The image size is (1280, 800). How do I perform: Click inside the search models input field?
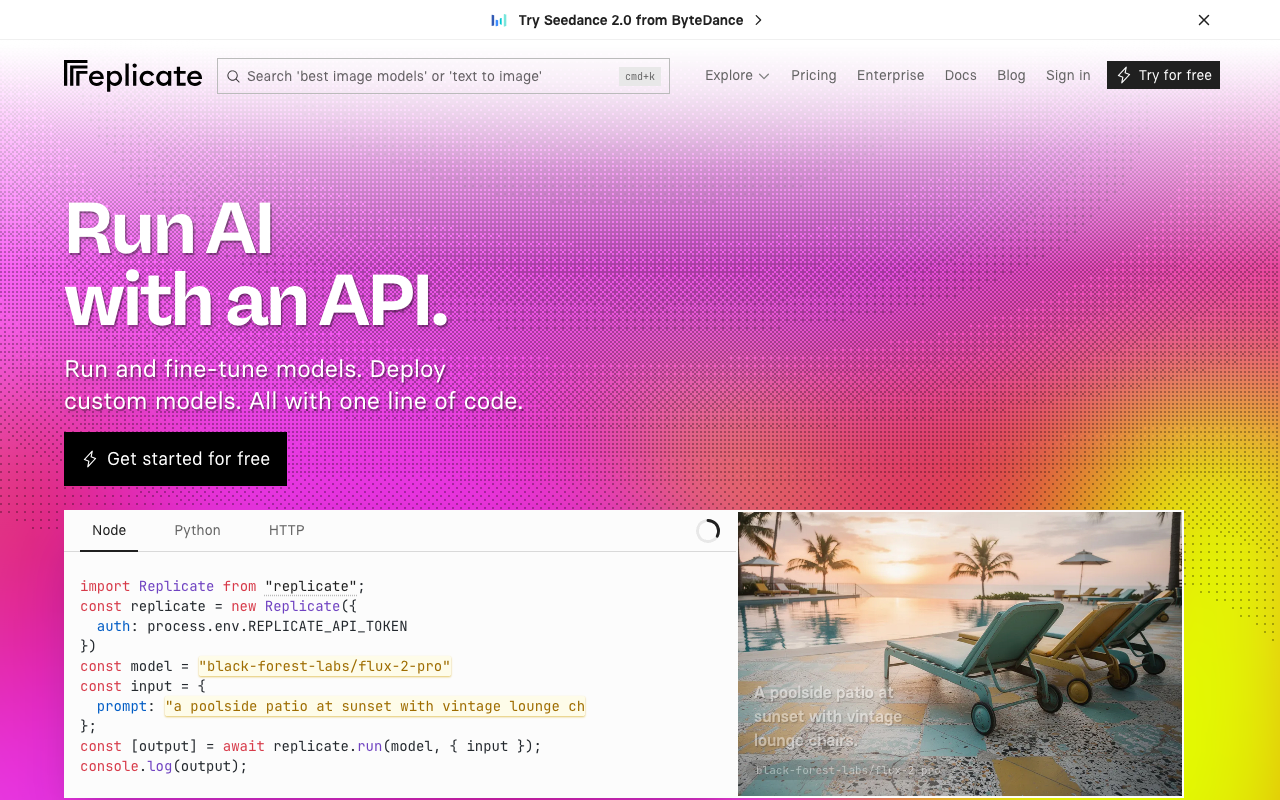point(430,76)
